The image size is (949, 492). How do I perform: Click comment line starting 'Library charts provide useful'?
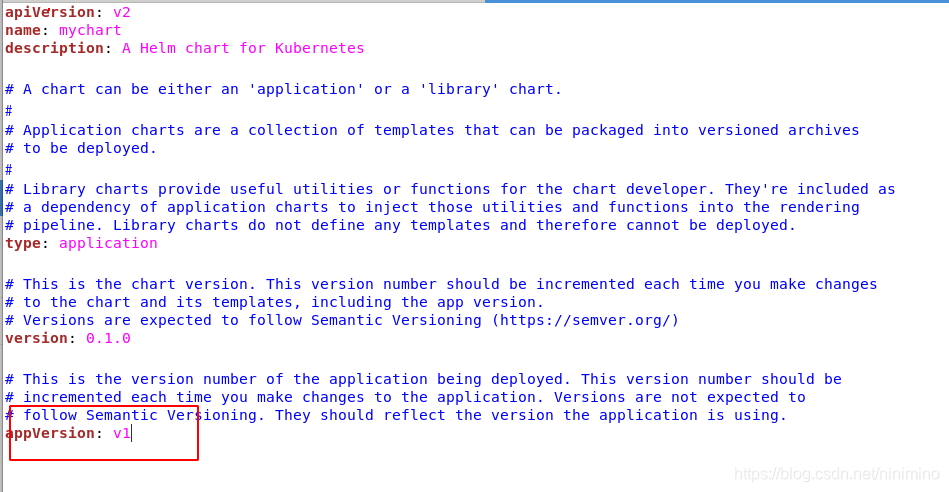click(x=450, y=189)
